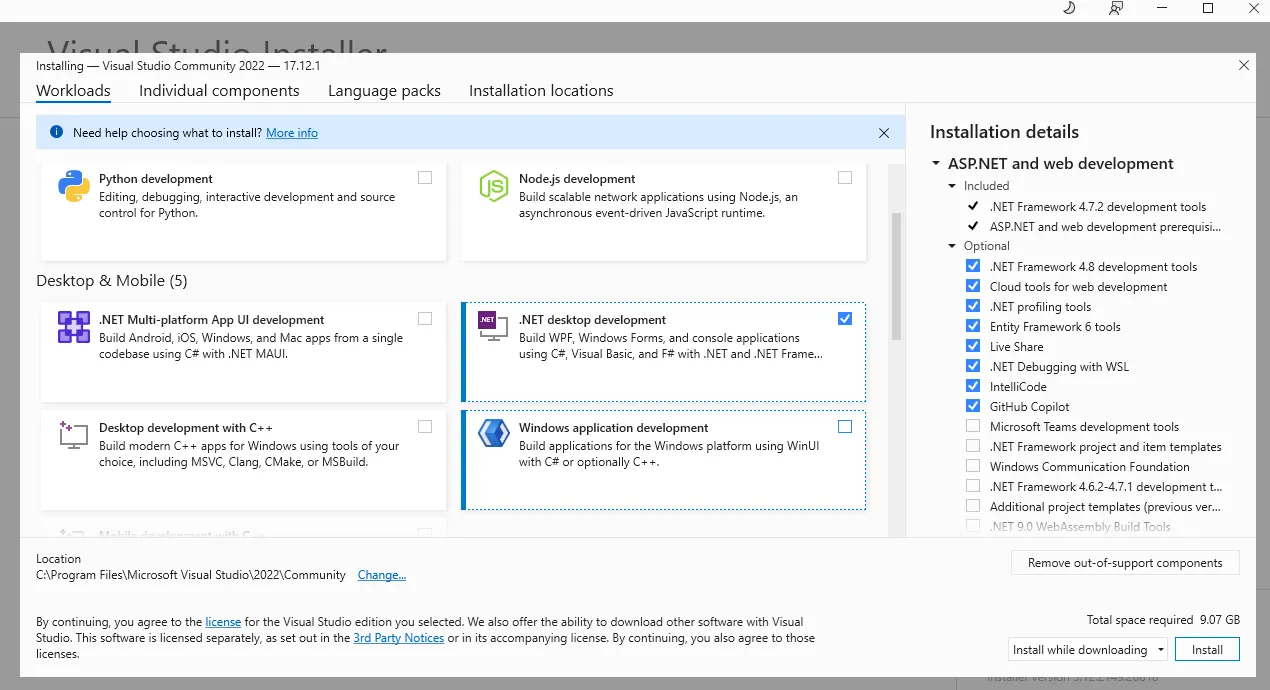Check Windows application development checkbox
This screenshot has width=1270, height=690.
tap(845, 426)
